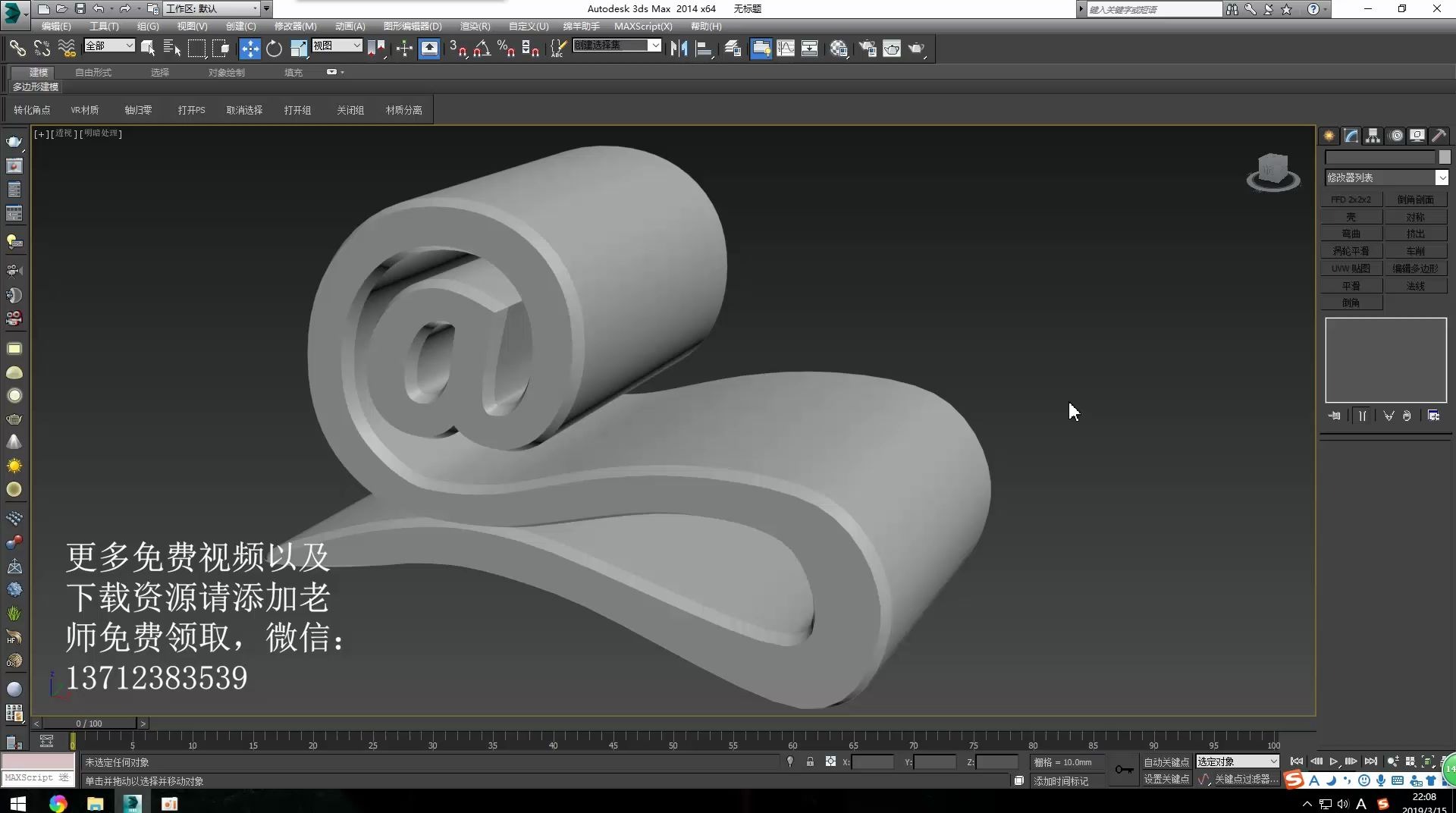This screenshot has height=813, width=1456.
Task: Open the Mirror tool on the toolbar
Action: click(679, 48)
